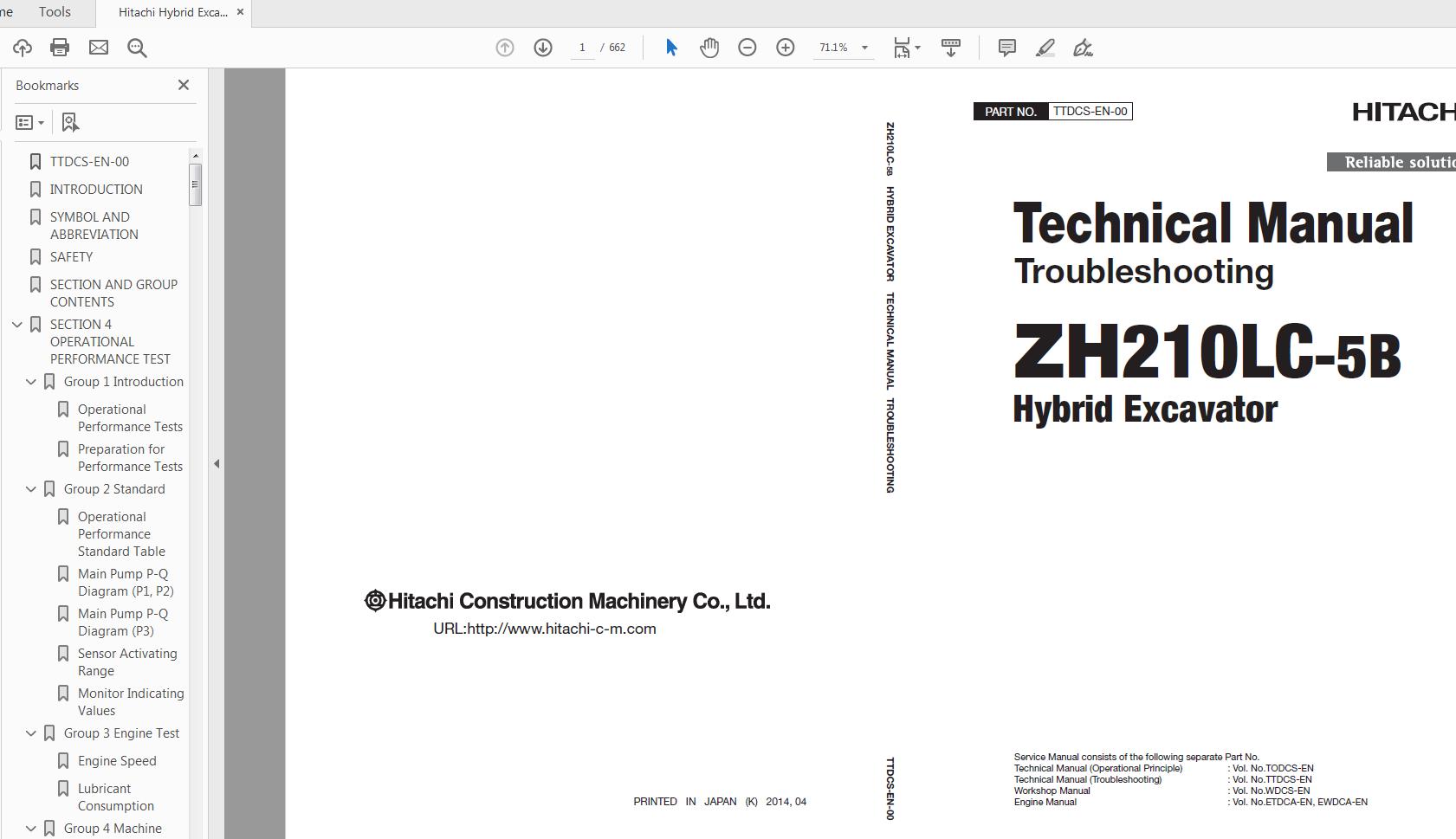Send file by email envelope icon

[99, 48]
